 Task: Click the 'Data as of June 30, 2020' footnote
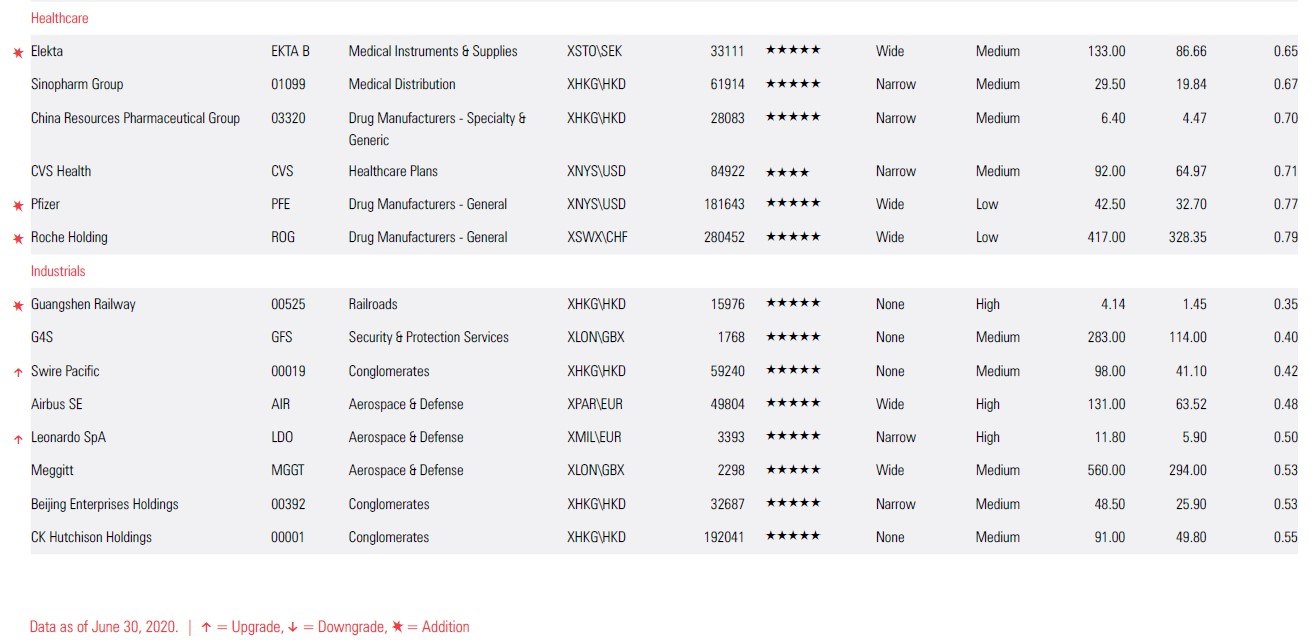104,627
